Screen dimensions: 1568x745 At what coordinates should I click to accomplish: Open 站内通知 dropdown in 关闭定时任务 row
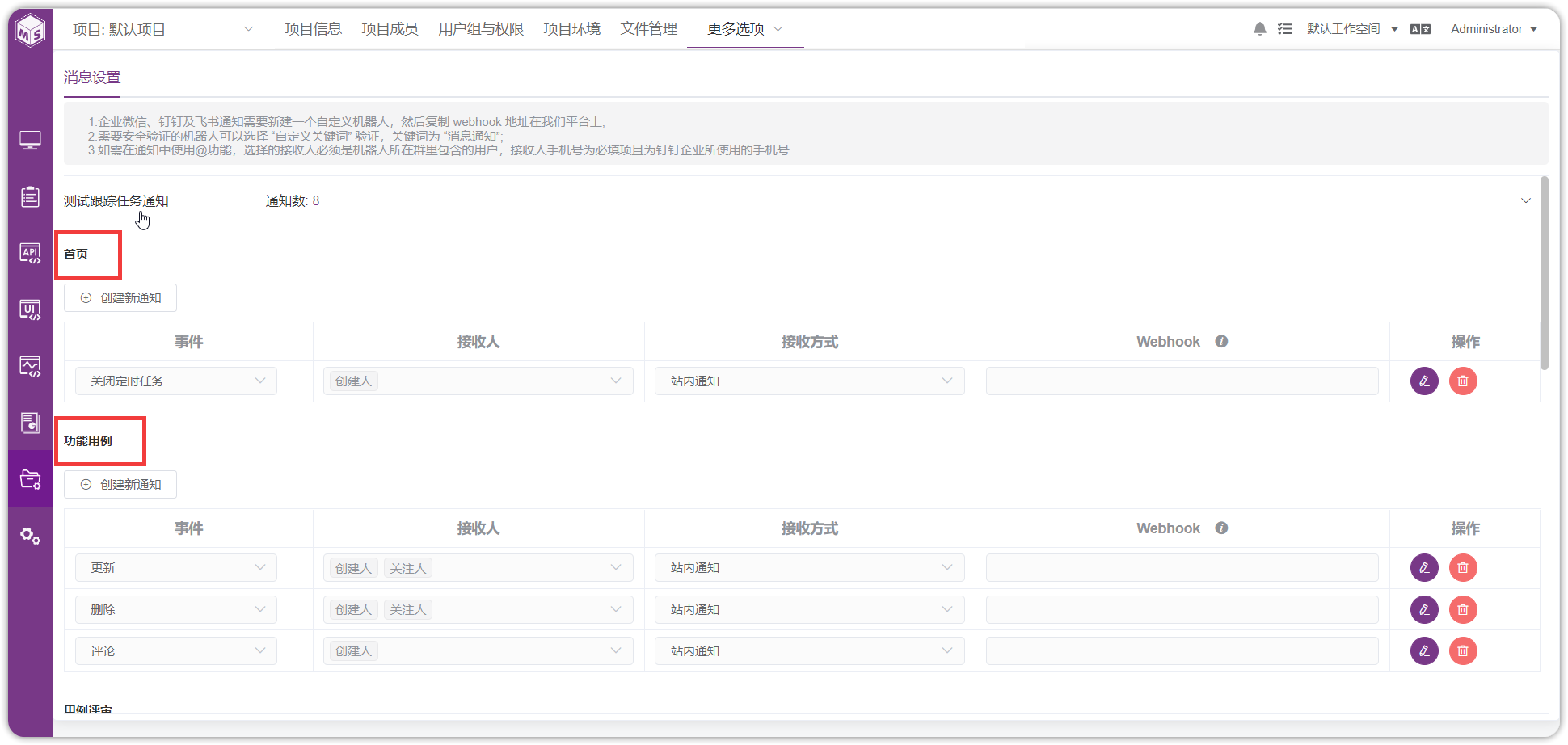point(810,381)
